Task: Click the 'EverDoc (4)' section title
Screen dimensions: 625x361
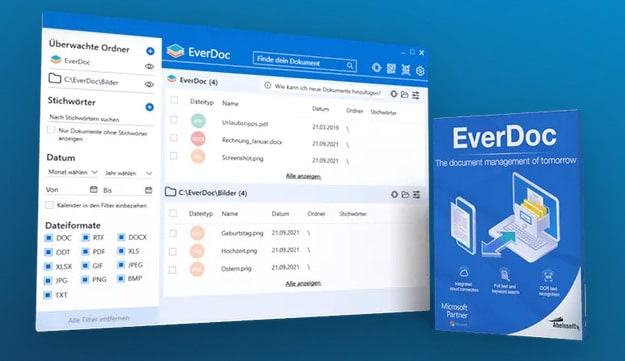Action: 199,81
